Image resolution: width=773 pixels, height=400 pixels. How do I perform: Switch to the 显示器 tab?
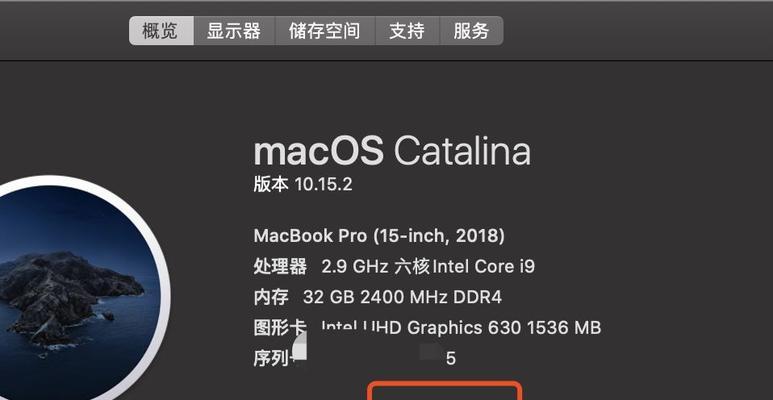click(x=234, y=31)
